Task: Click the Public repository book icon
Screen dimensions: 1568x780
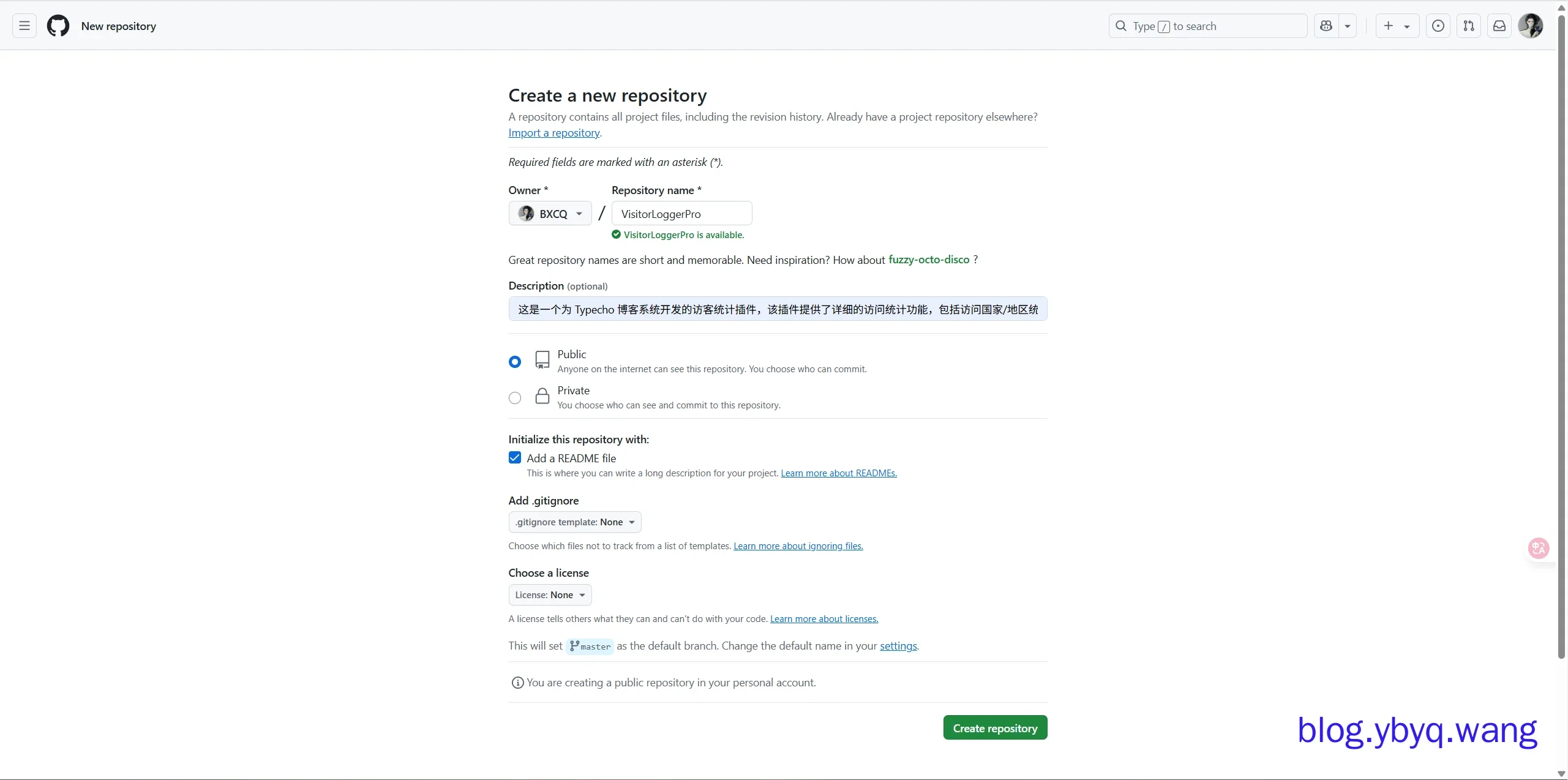Action: [x=542, y=360]
